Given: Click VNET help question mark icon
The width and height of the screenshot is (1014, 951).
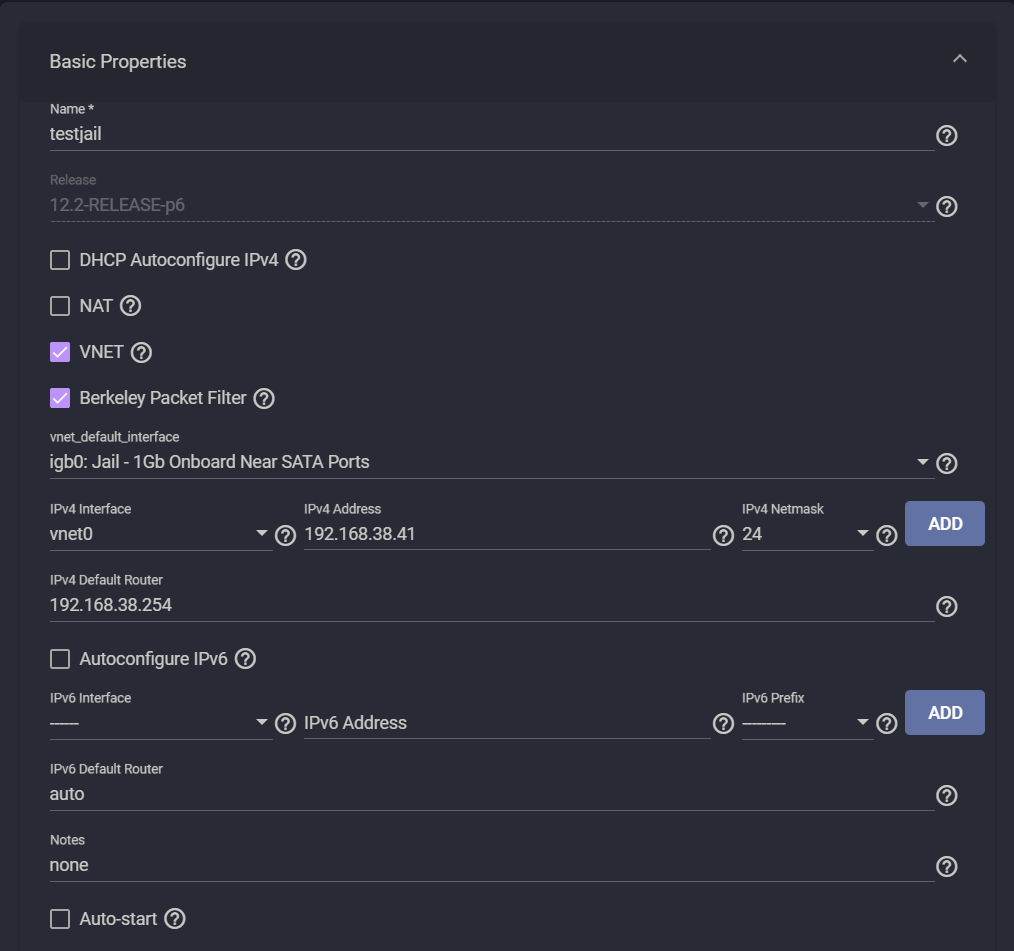Looking at the screenshot, I should click(x=141, y=352).
